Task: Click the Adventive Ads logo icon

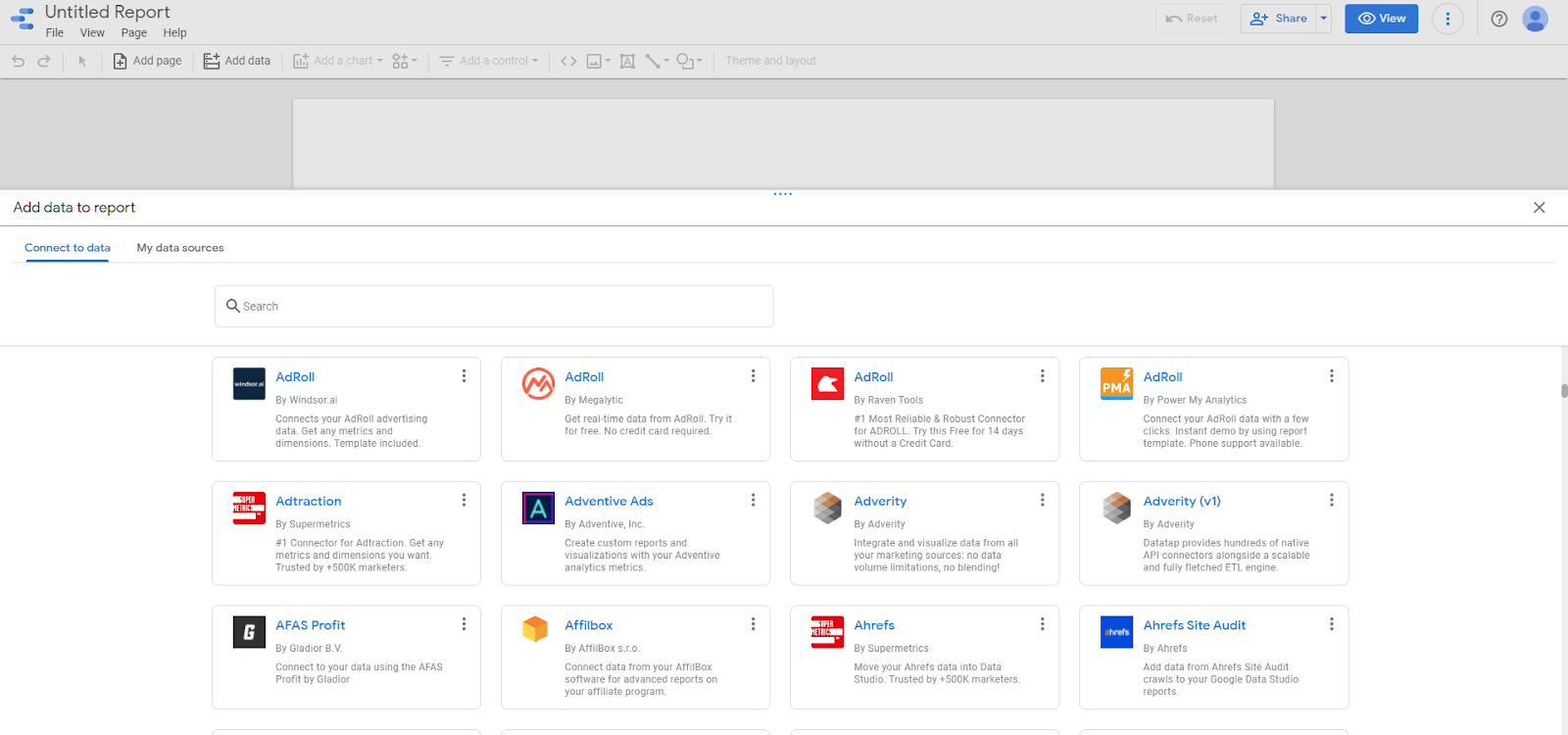Action: (x=538, y=508)
